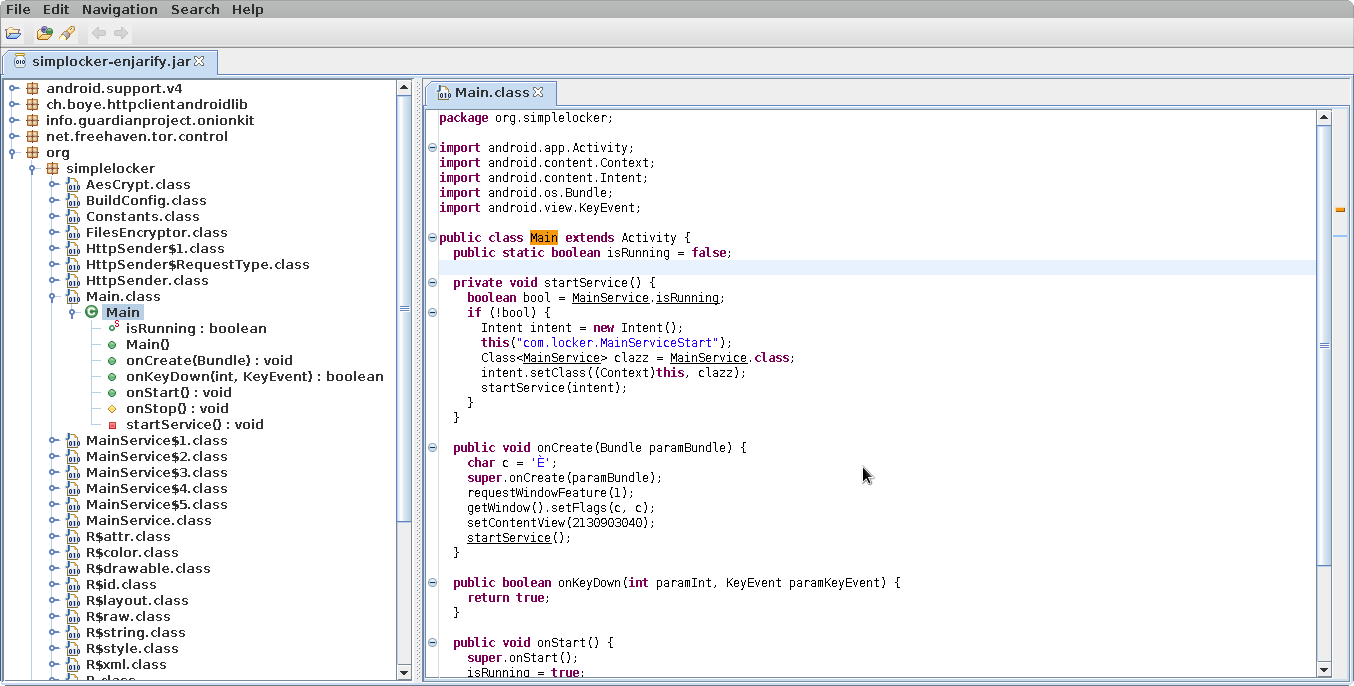The image size is (1354, 686).
Task: Follow the MainService link in boolean bool line
Action: (x=610, y=298)
